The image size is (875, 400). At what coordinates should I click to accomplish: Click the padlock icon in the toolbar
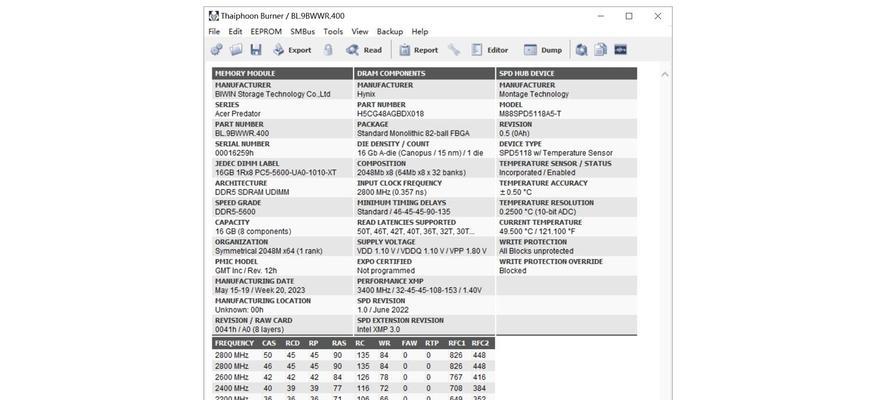click(328, 50)
